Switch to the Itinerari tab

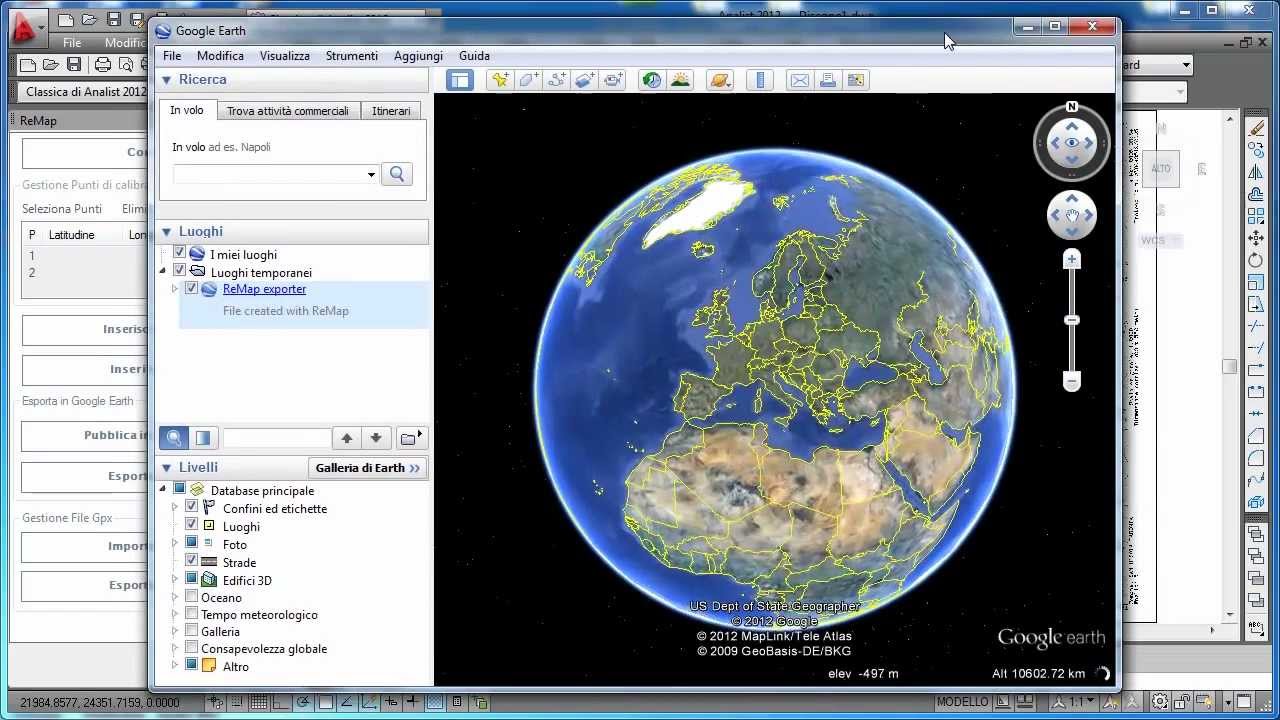391,111
